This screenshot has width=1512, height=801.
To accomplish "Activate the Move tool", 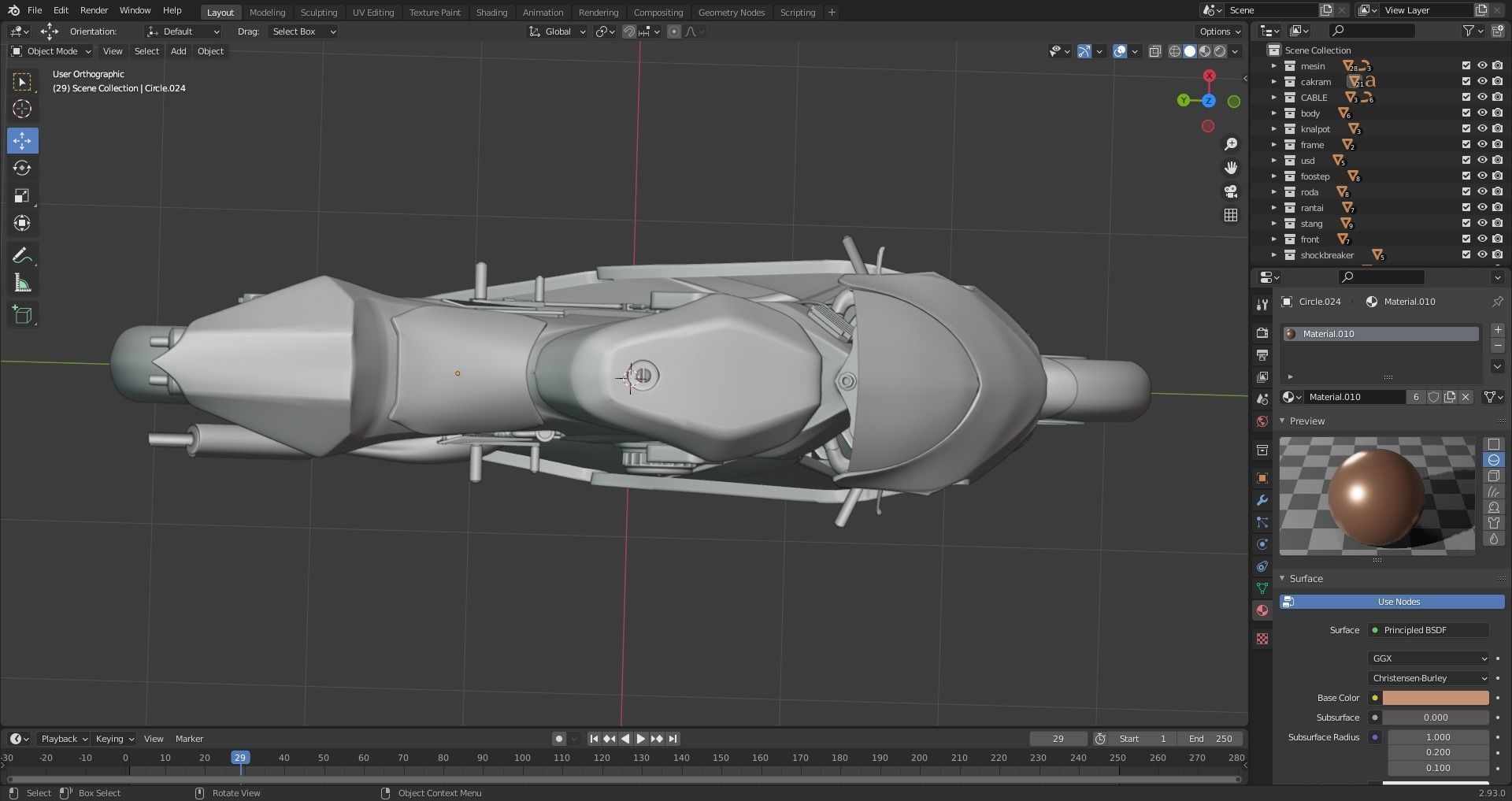I will click(x=22, y=140).
